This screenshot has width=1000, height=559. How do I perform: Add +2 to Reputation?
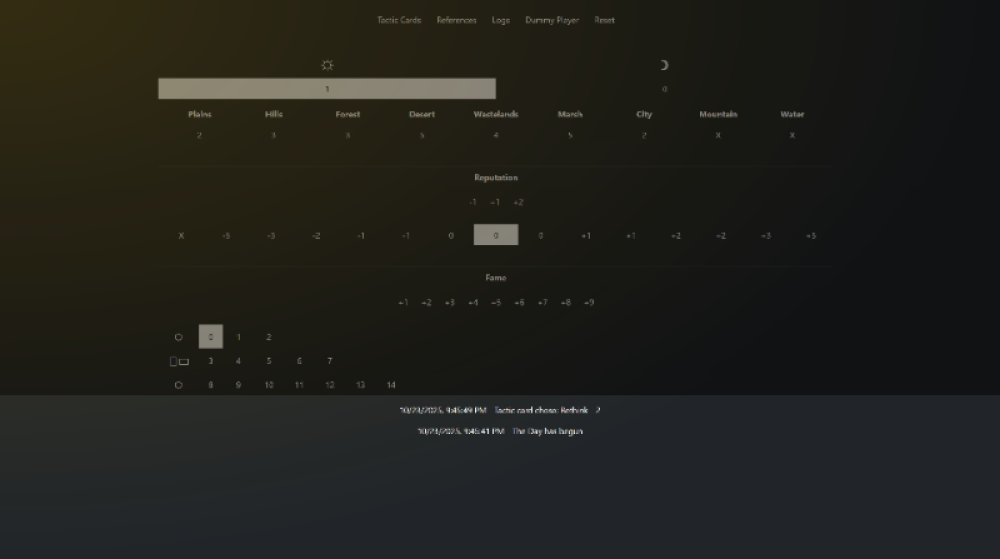coord(518,202)
